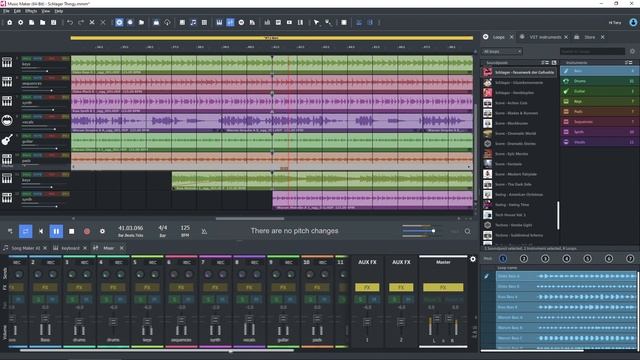Close the Mixer tab
This screenshot has height=360, width=640.
tap(121, 248)
